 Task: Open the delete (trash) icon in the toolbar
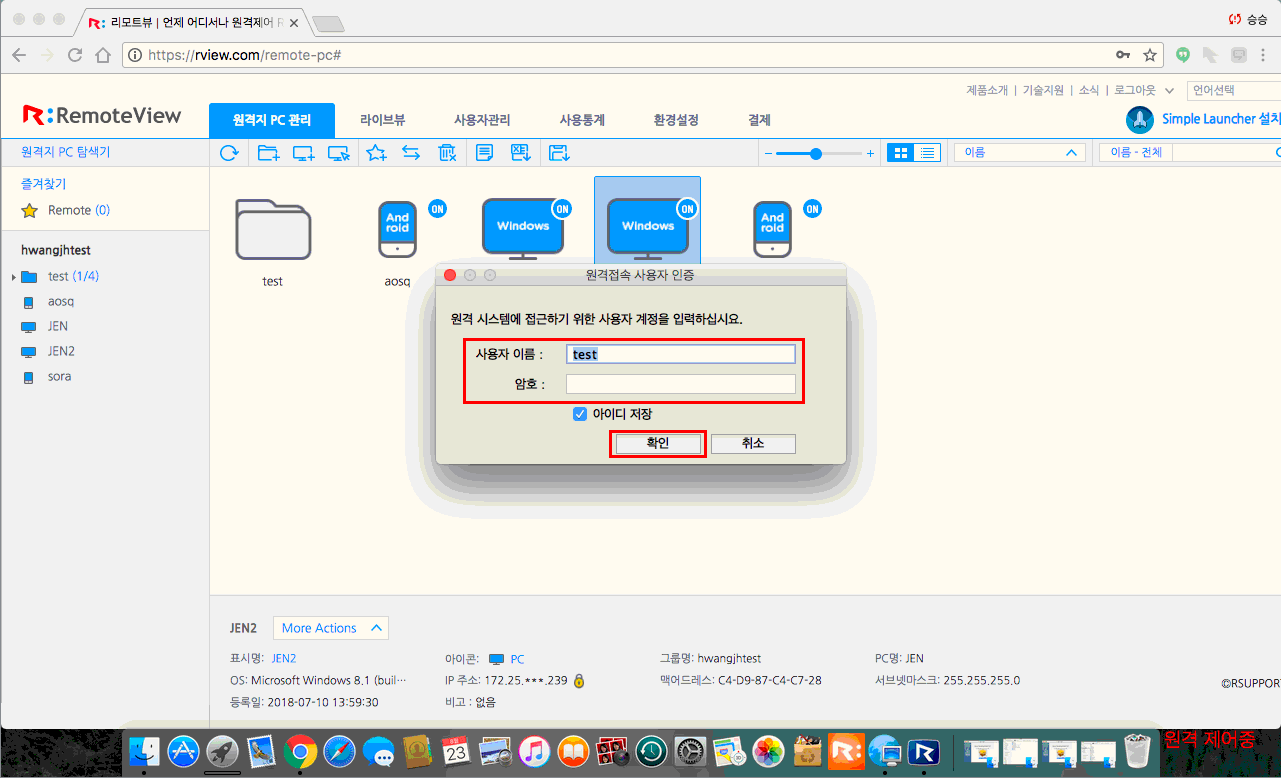[447, 152]
